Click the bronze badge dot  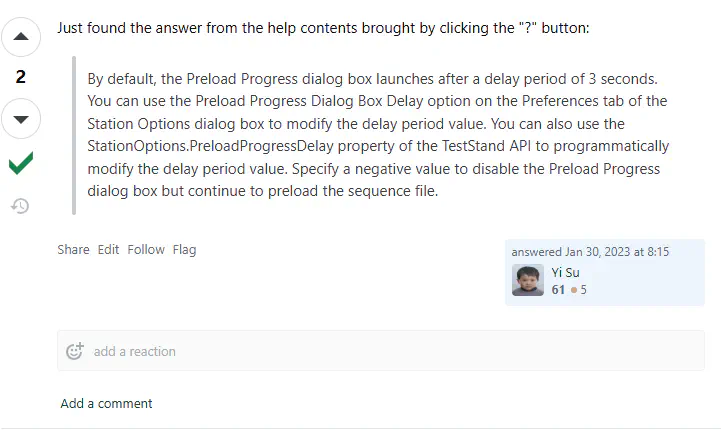(x=573, y=290)
